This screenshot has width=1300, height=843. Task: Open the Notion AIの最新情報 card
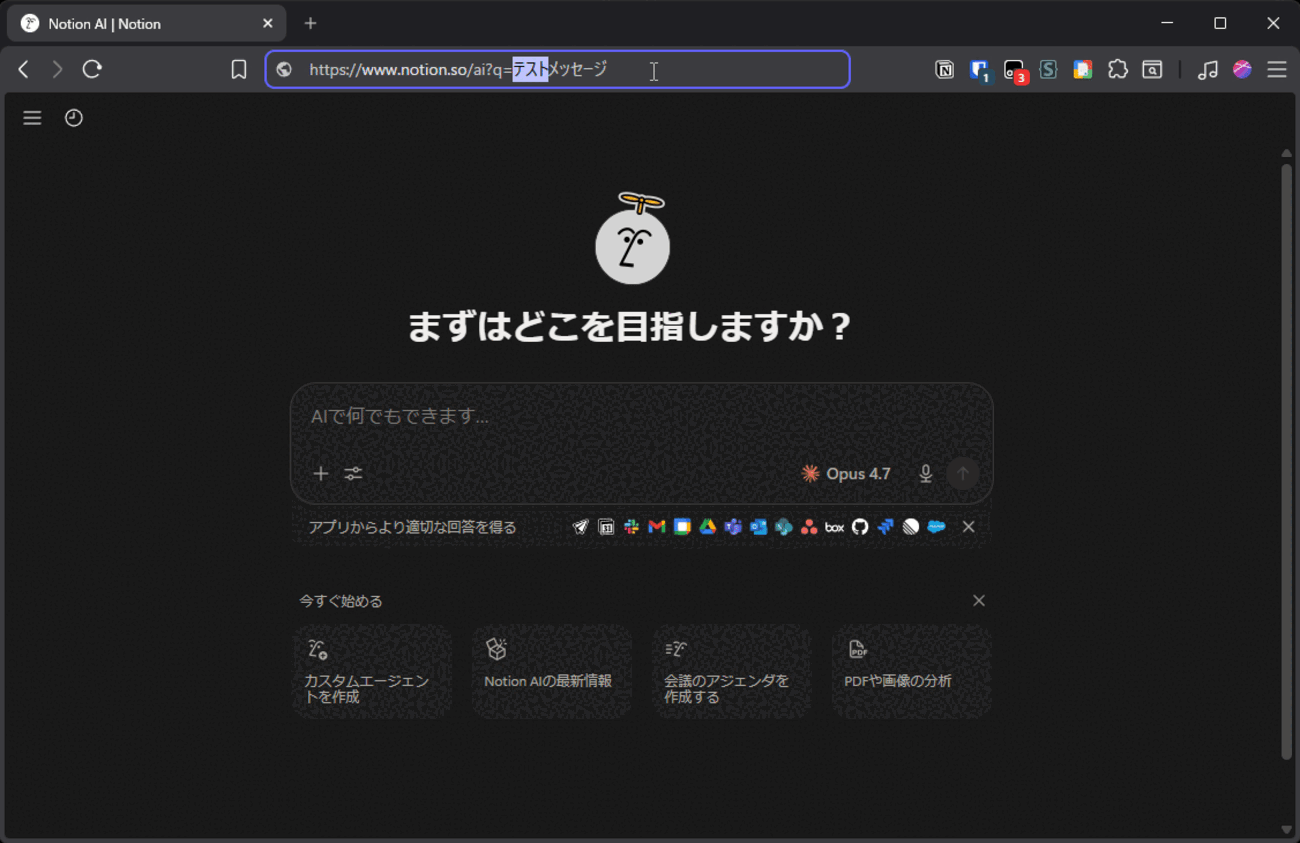552,672
